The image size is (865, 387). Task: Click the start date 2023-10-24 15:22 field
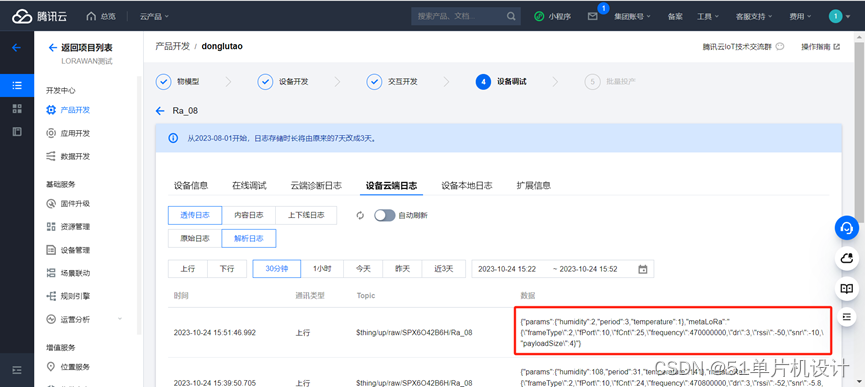pos(507,270)
